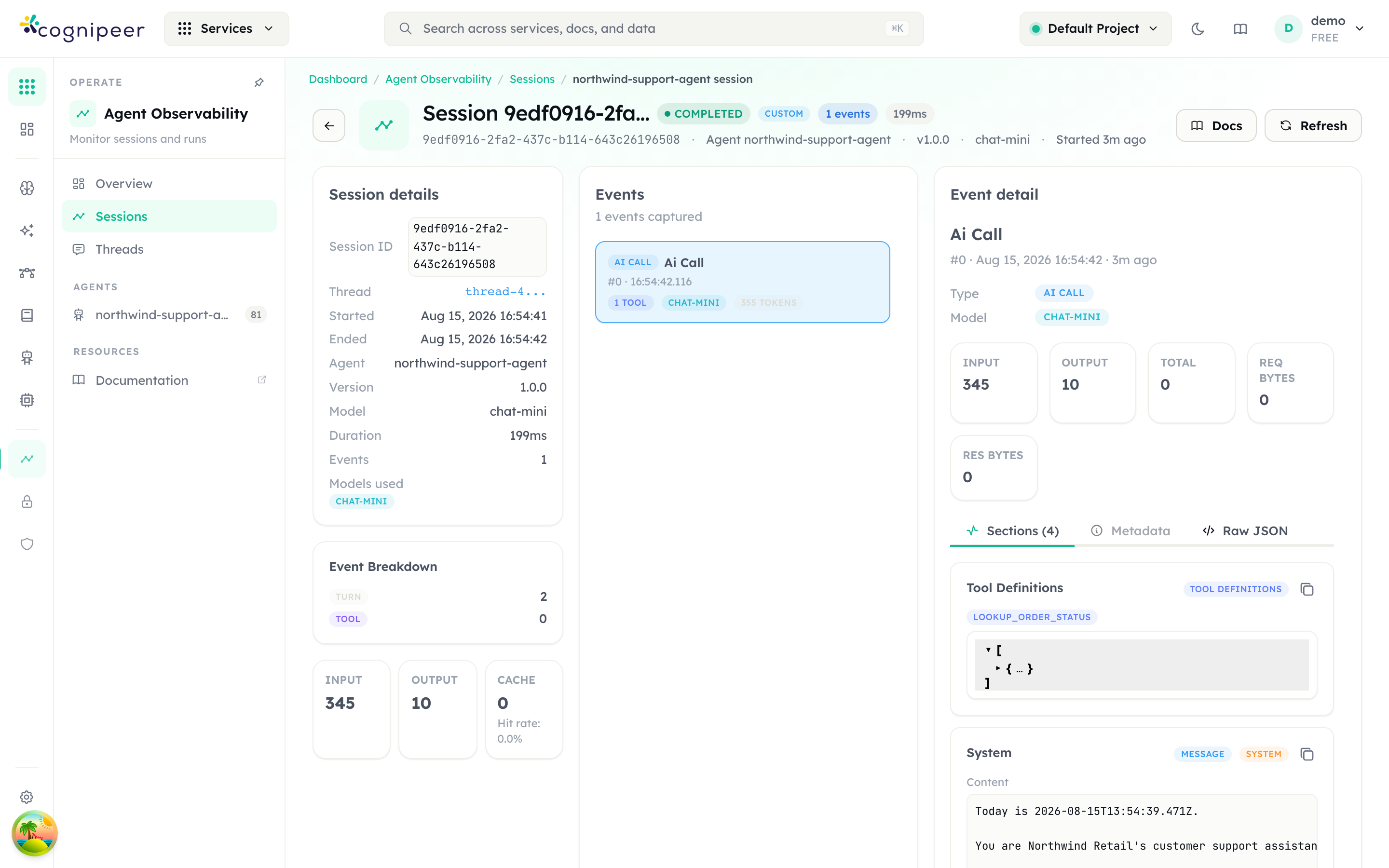Click the Docs button
The width and height of the screenshot is (1389, 868).
pyautogui.click(x=1216, y=125)
